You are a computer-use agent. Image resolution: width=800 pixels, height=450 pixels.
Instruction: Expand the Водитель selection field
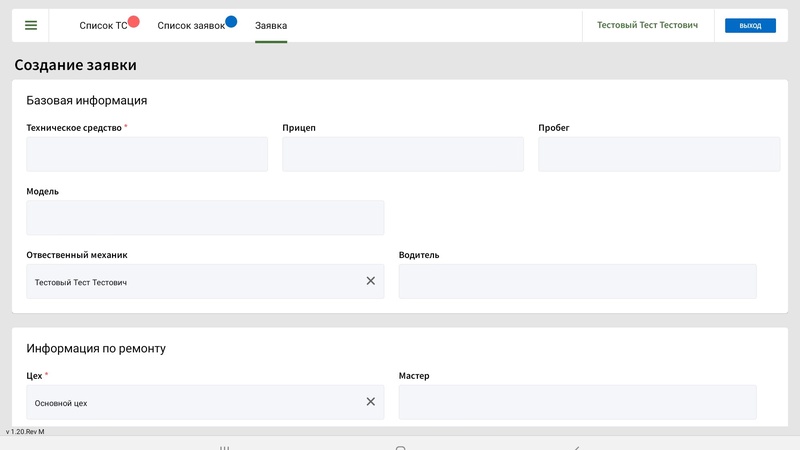click(x=577, y=282)
